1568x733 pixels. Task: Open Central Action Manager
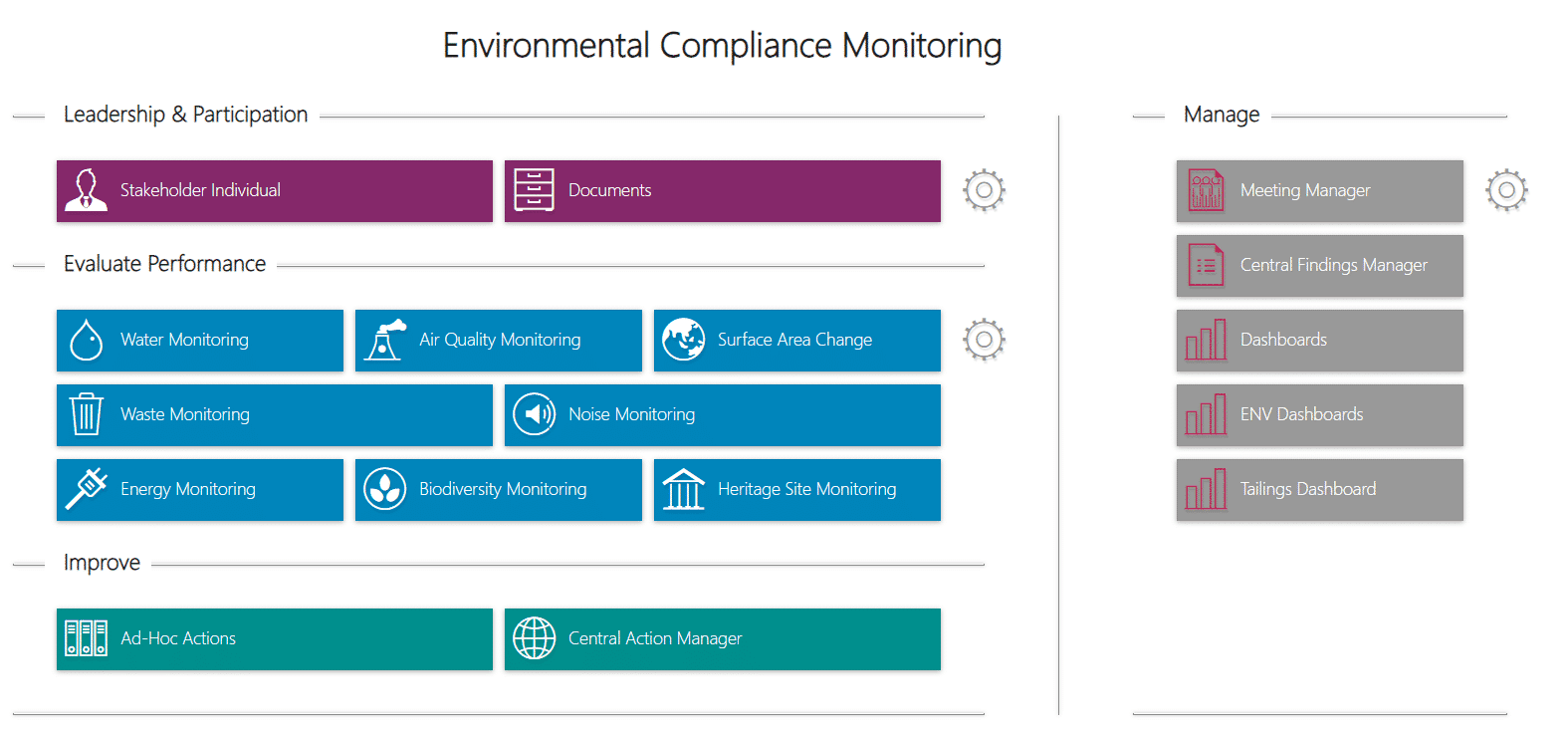point(723,639)
